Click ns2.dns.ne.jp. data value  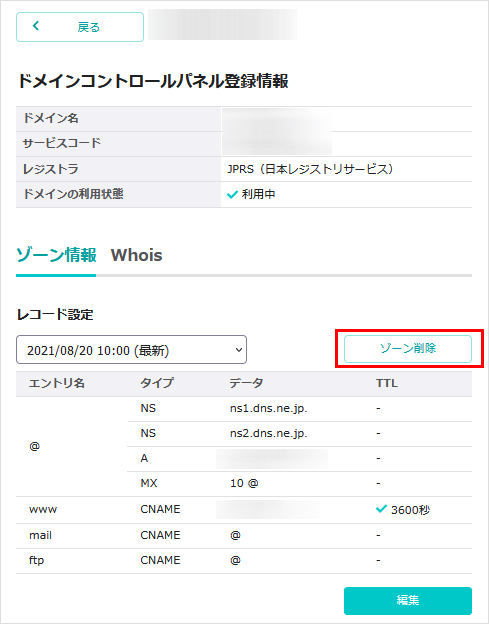(x=269, y=433)
